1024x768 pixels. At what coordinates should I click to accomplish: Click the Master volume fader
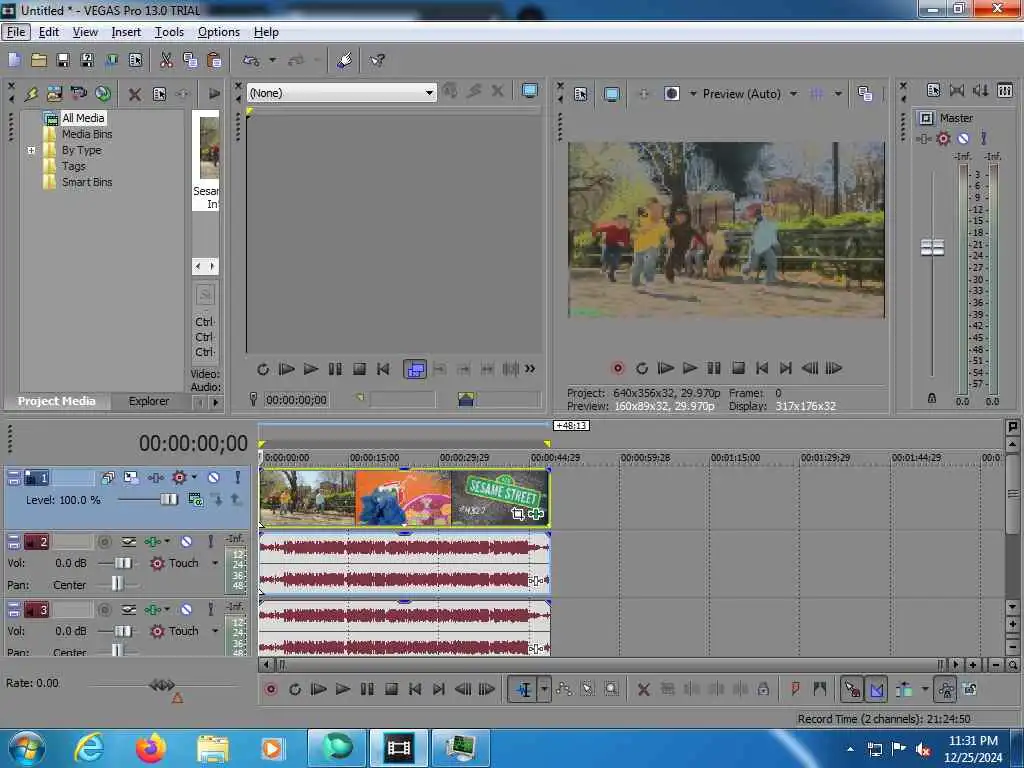tap(932, 248)
